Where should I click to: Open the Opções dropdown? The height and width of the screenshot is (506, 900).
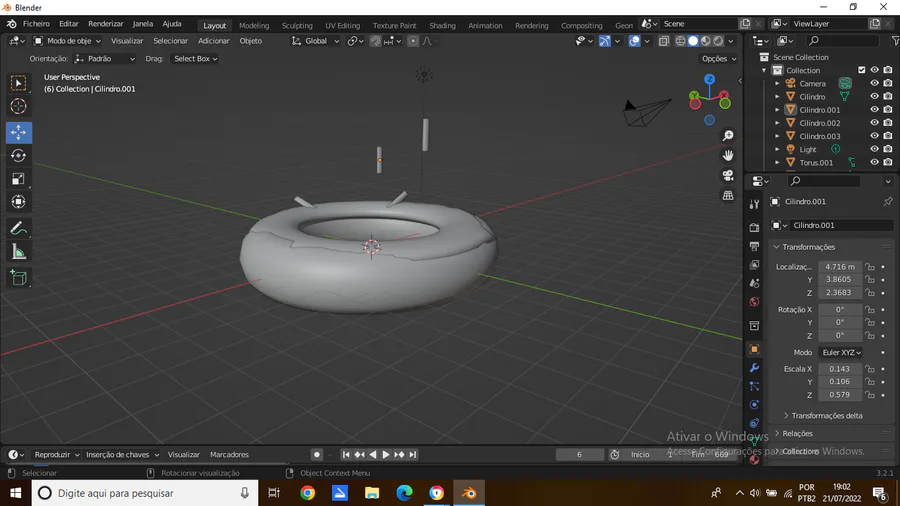[719, 59]
